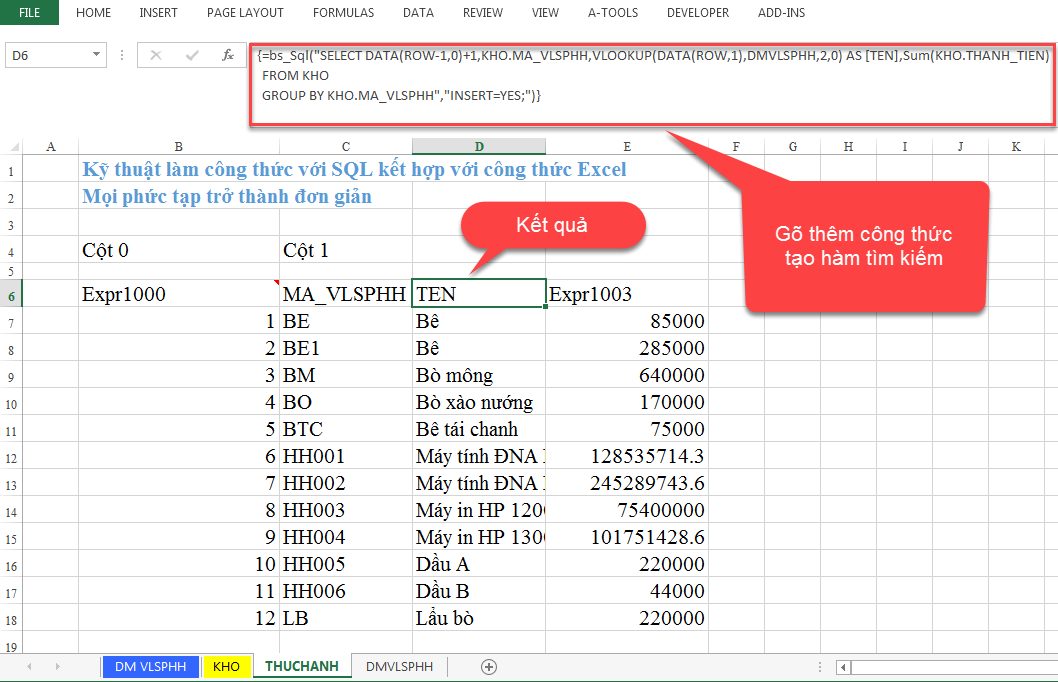This screenshot has width=1058, height=682.
Task: Click cell 'Bê tái chanh'
Action: point(478,429)
